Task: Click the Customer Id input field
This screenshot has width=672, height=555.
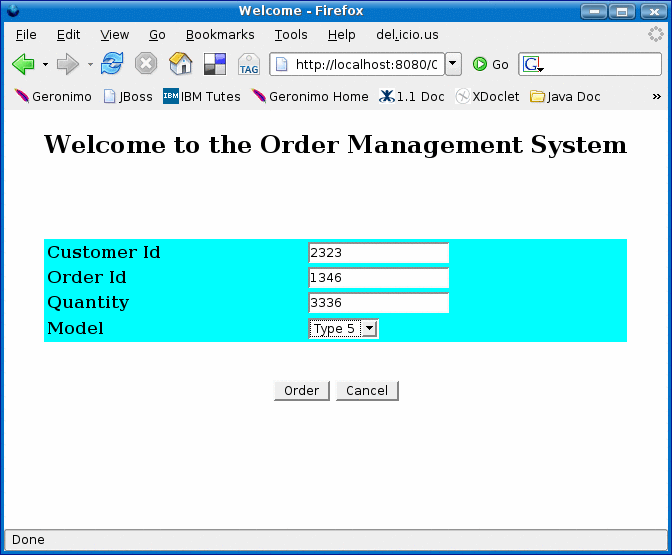Action: pyautogui.click(x=378, y=252)
